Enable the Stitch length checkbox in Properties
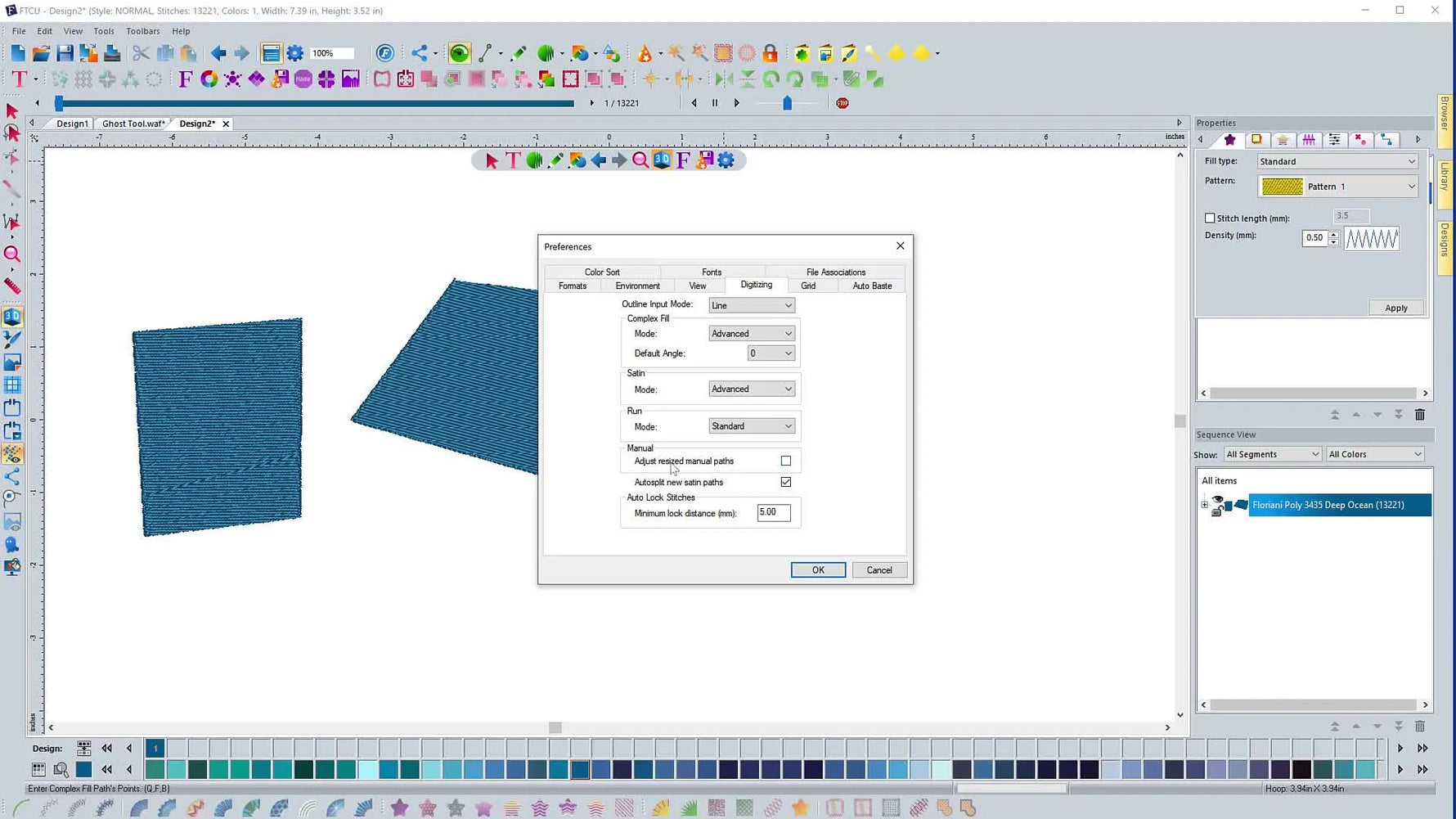This screenshot has height=819, width=1456. (x=1210, y=218)
